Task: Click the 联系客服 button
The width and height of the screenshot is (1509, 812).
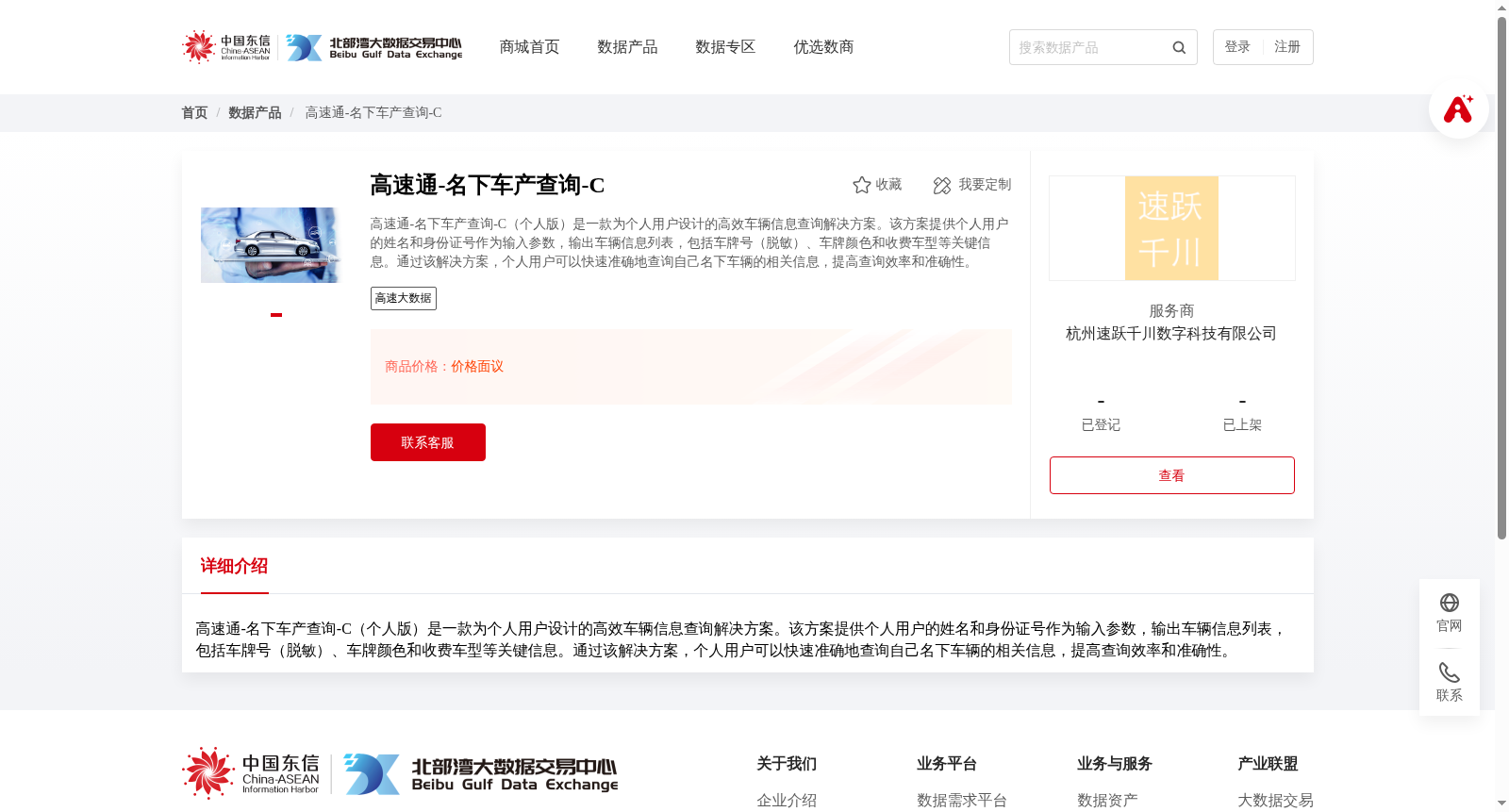Action: pos(428,442)
